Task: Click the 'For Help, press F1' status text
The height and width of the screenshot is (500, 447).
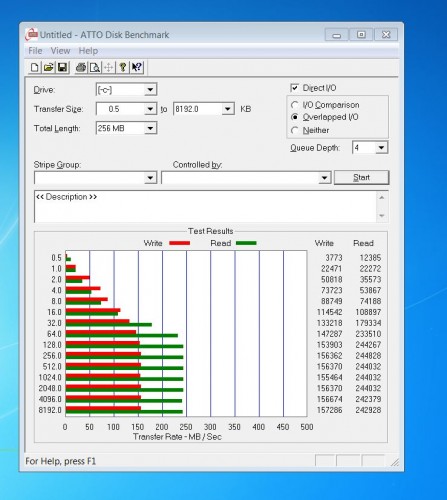Action: [x=60, y=461]
